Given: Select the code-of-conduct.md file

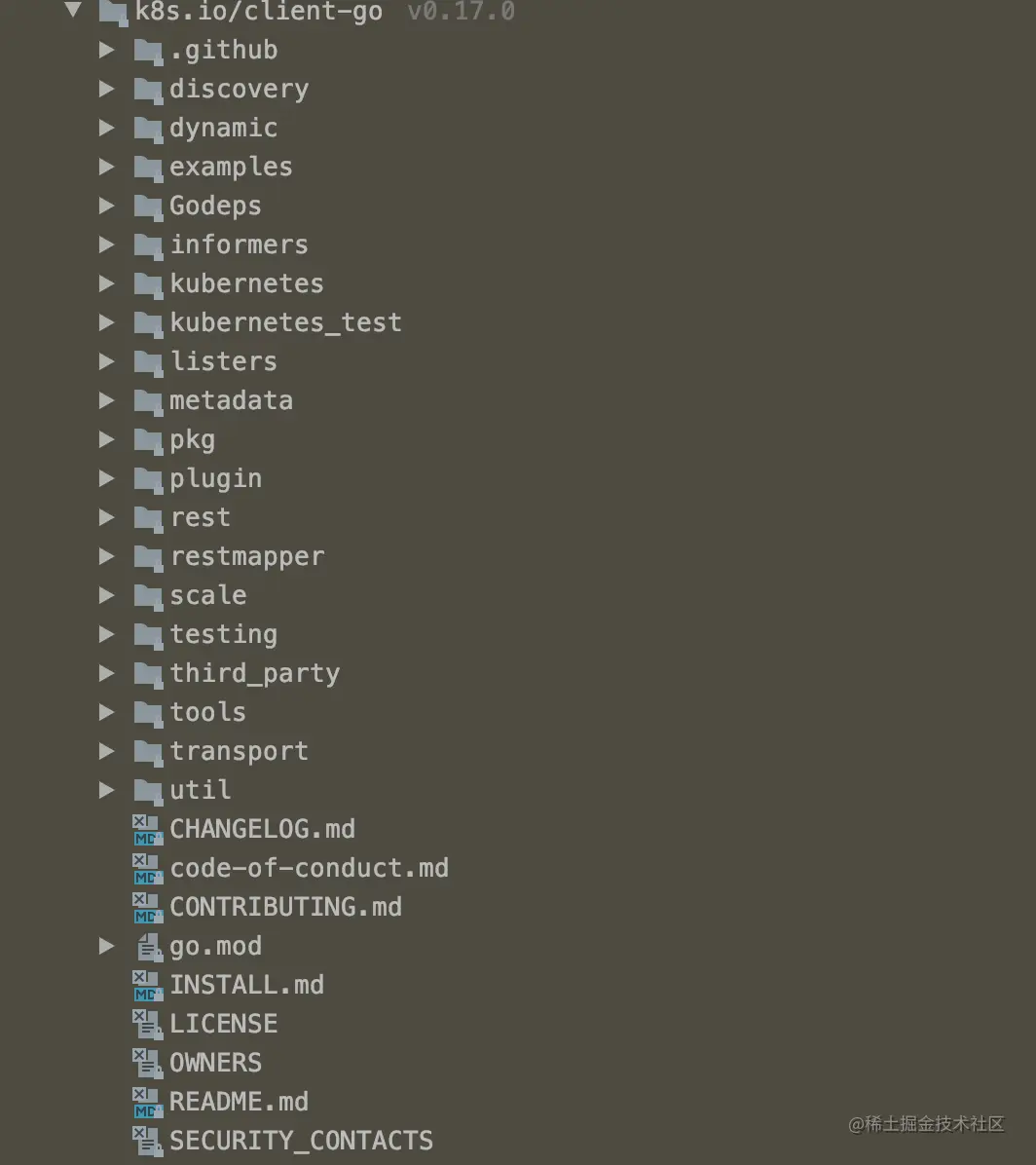Looking at the screenshot, I should coord(310,868).
